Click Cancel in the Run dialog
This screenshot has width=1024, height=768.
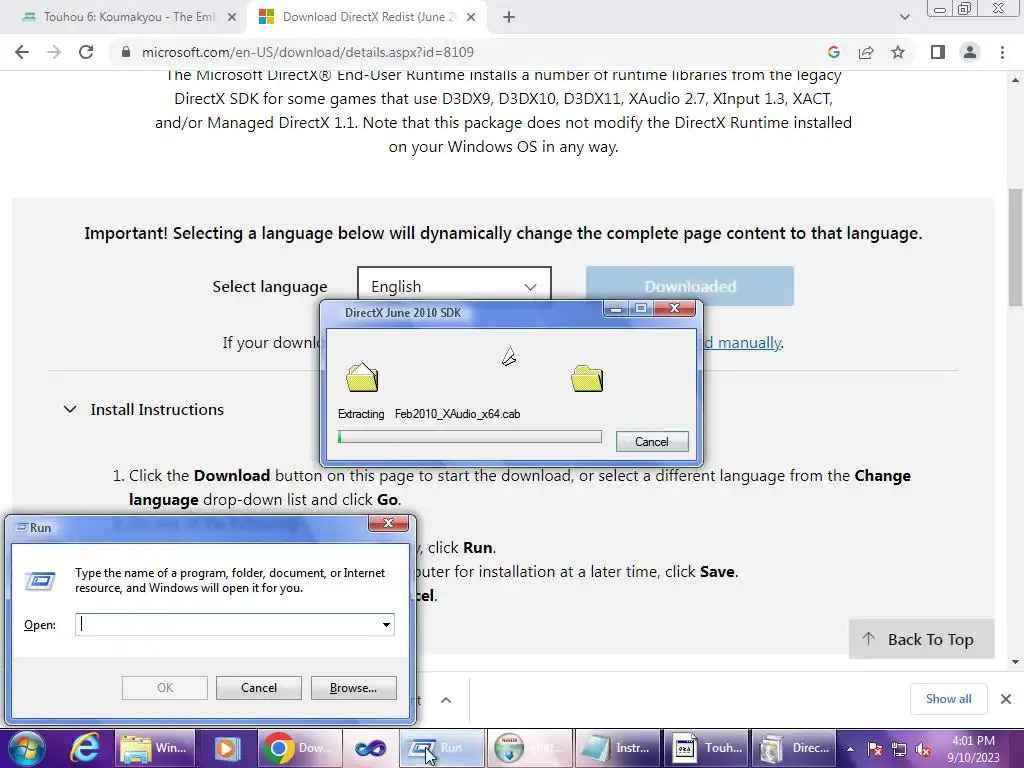pyautogui.click(x=259, y=688)
